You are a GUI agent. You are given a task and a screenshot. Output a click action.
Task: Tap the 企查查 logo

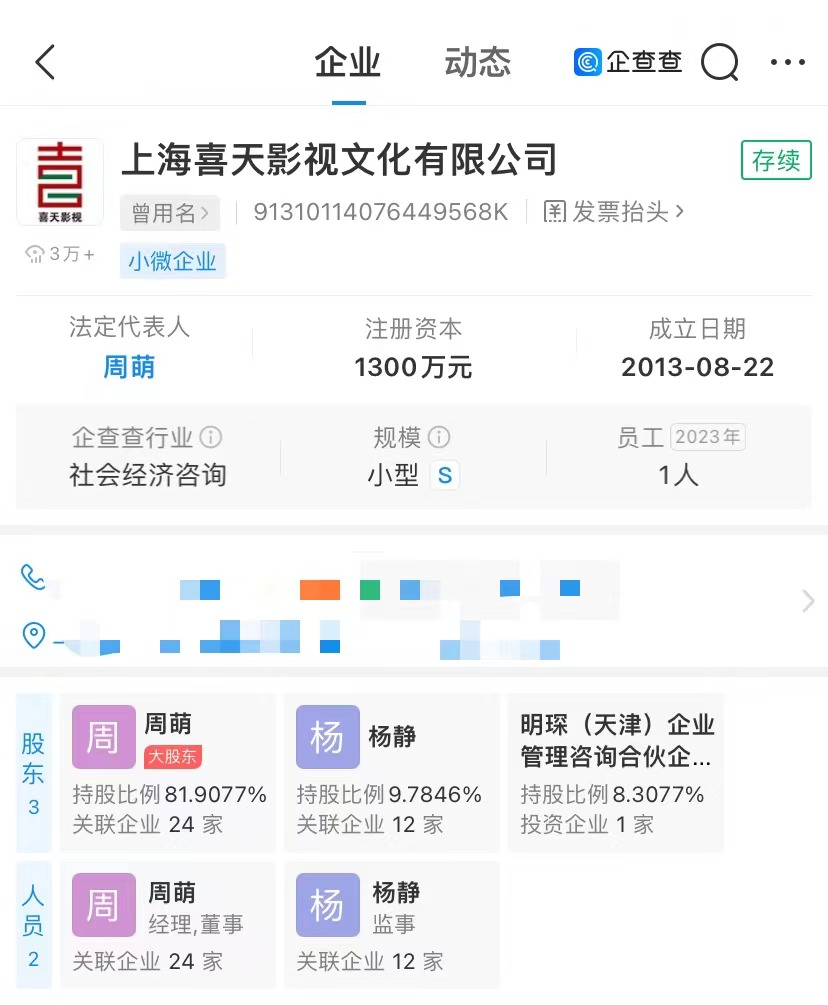[x=627, y=62]
